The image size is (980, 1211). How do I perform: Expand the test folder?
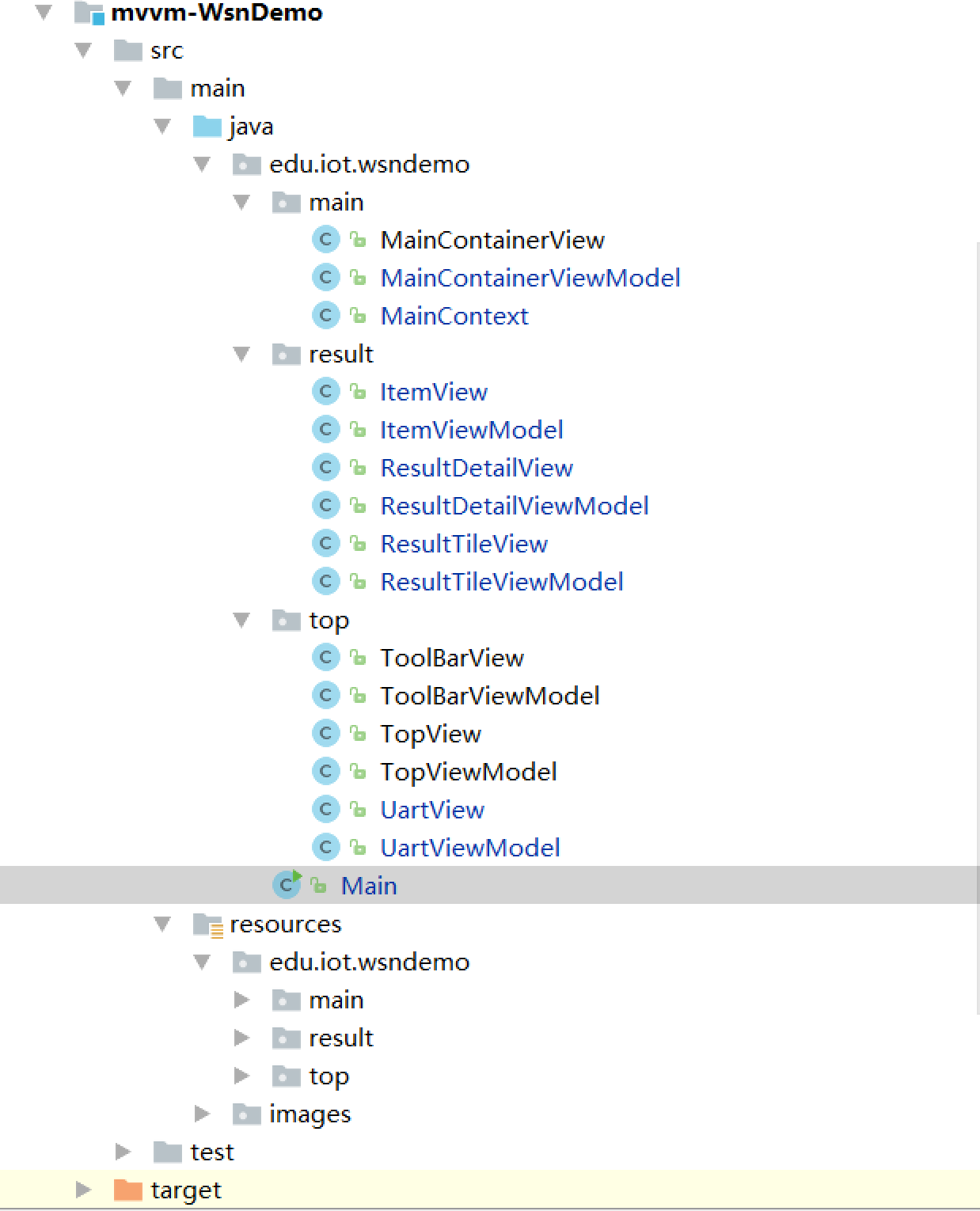tap(123, 1152)
